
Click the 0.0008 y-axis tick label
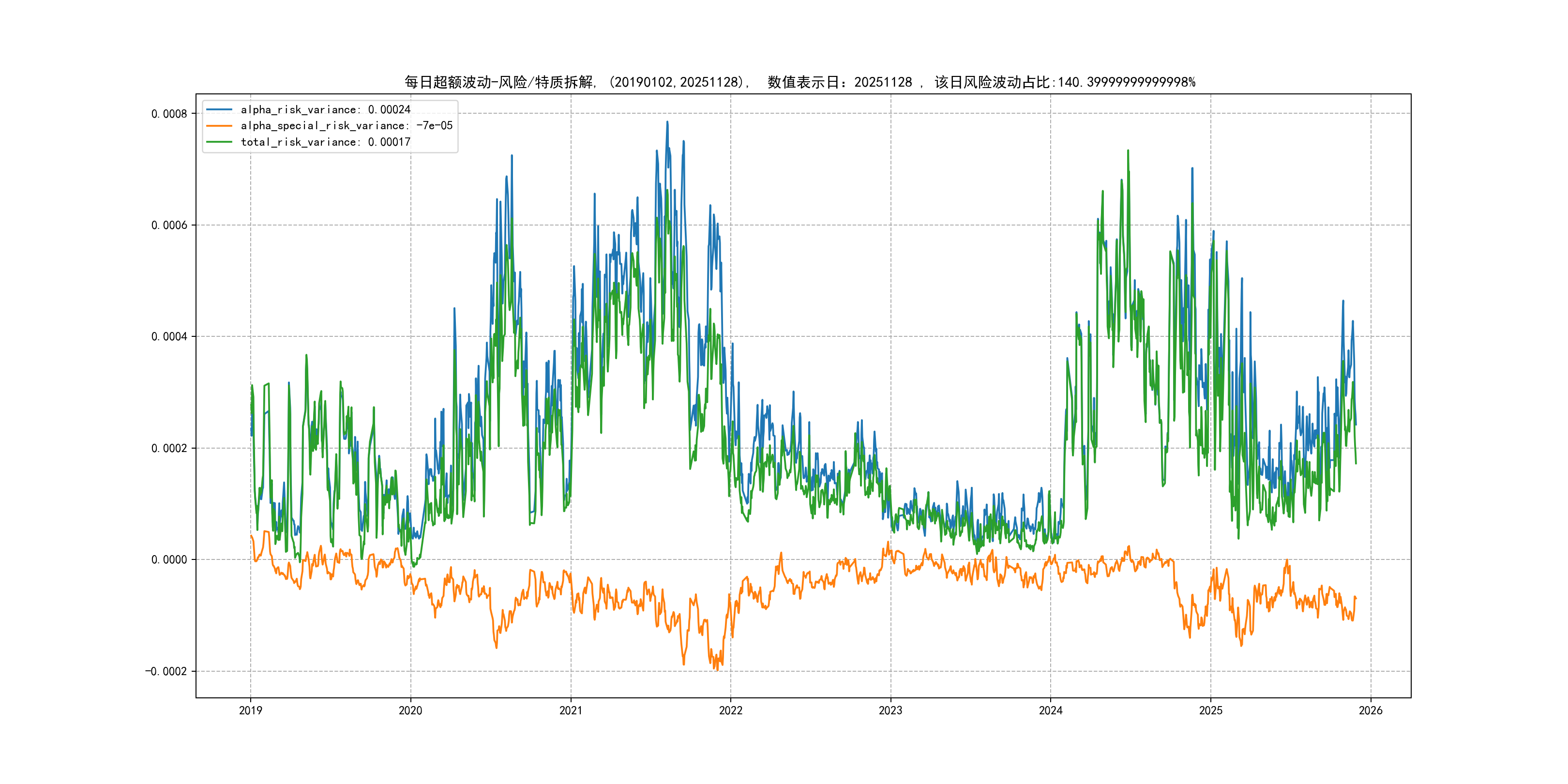[x=169, y=114]
